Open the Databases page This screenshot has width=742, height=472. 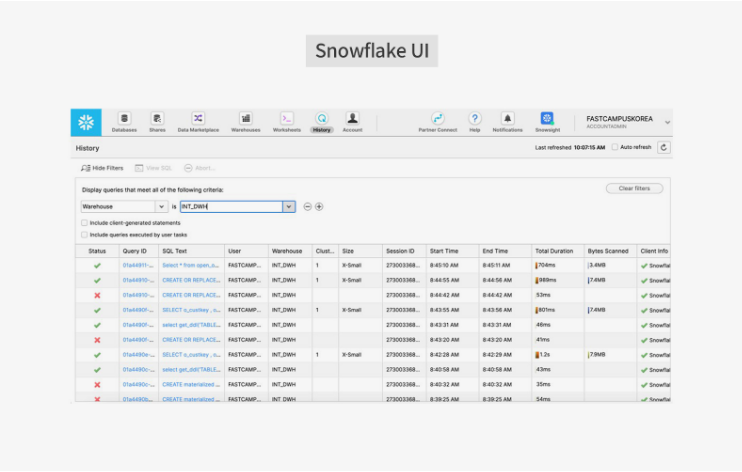124,122
